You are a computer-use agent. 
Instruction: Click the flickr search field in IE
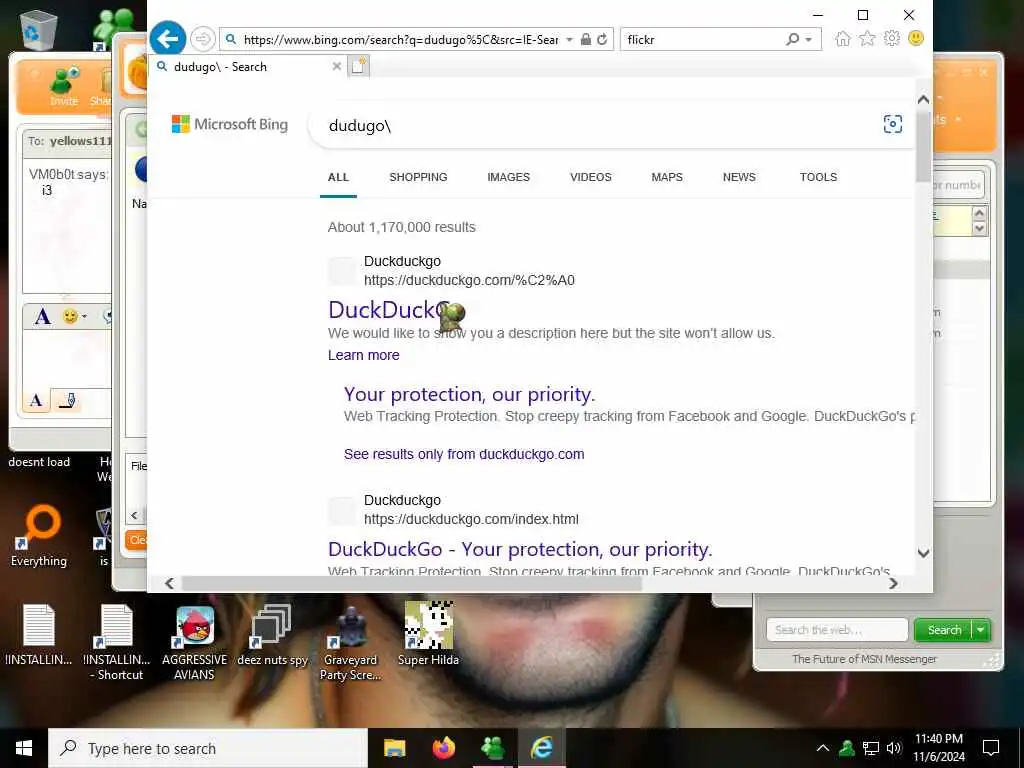(702, 40)
